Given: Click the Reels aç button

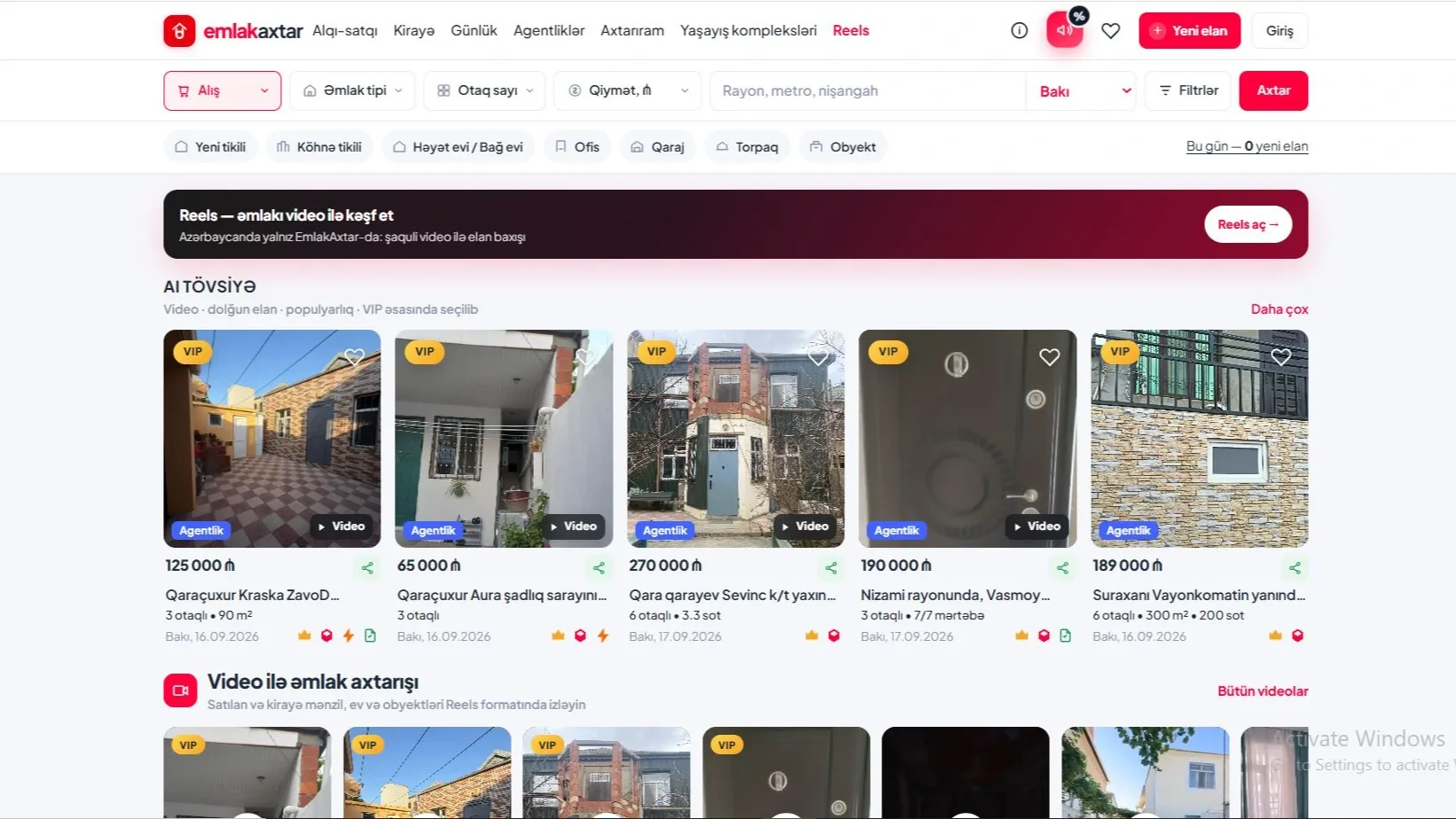Looking at the screenshot, I should point(1248,224).
